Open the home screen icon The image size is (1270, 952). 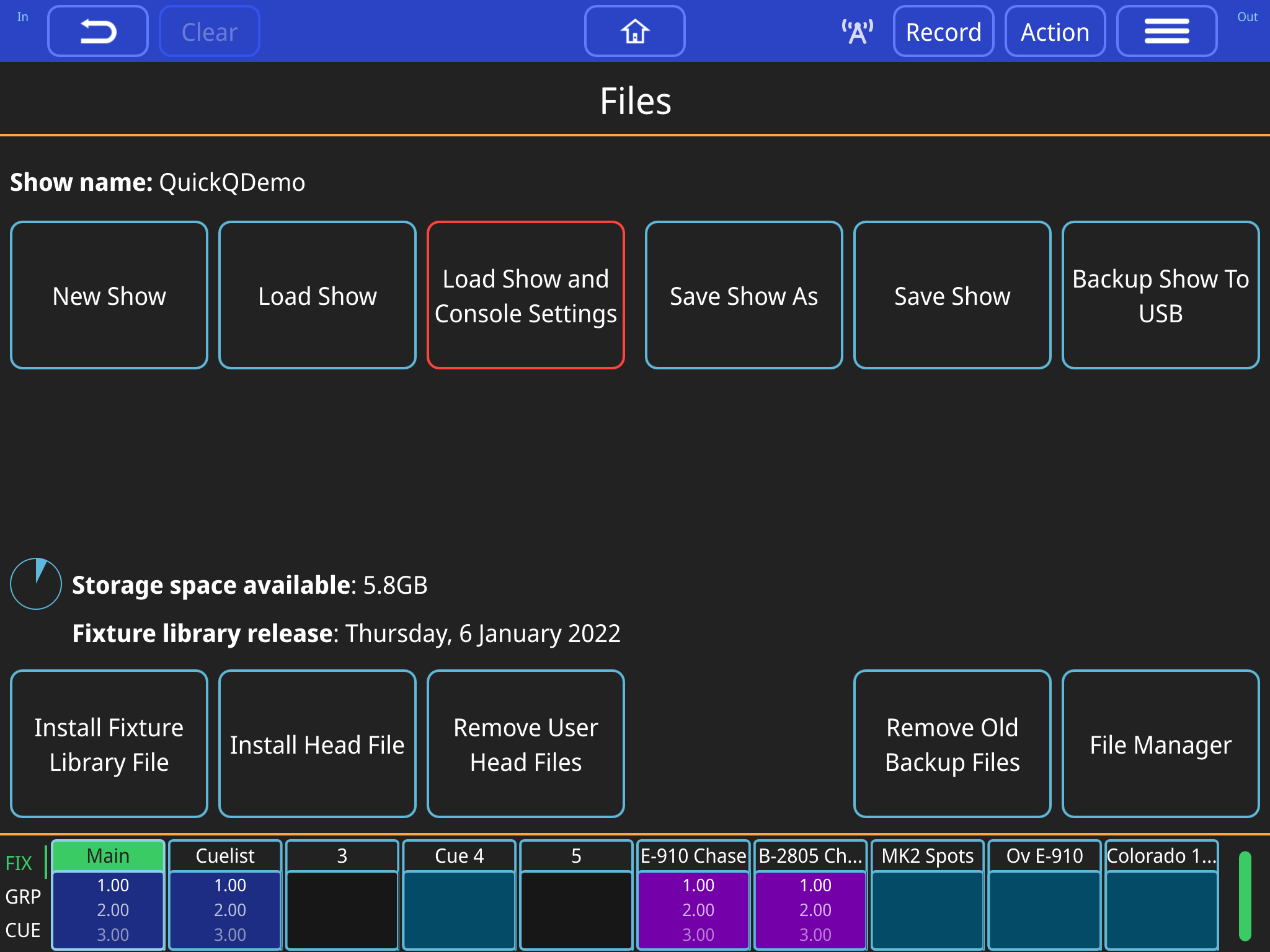point(634,31)
